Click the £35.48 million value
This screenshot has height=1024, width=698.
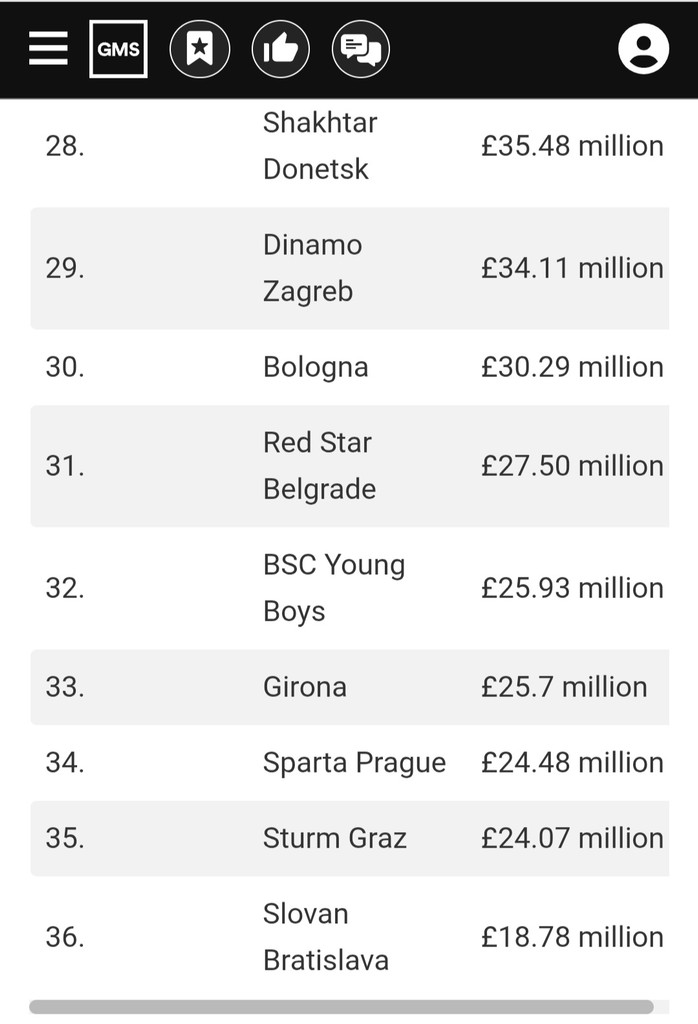[x=573, y=146]
